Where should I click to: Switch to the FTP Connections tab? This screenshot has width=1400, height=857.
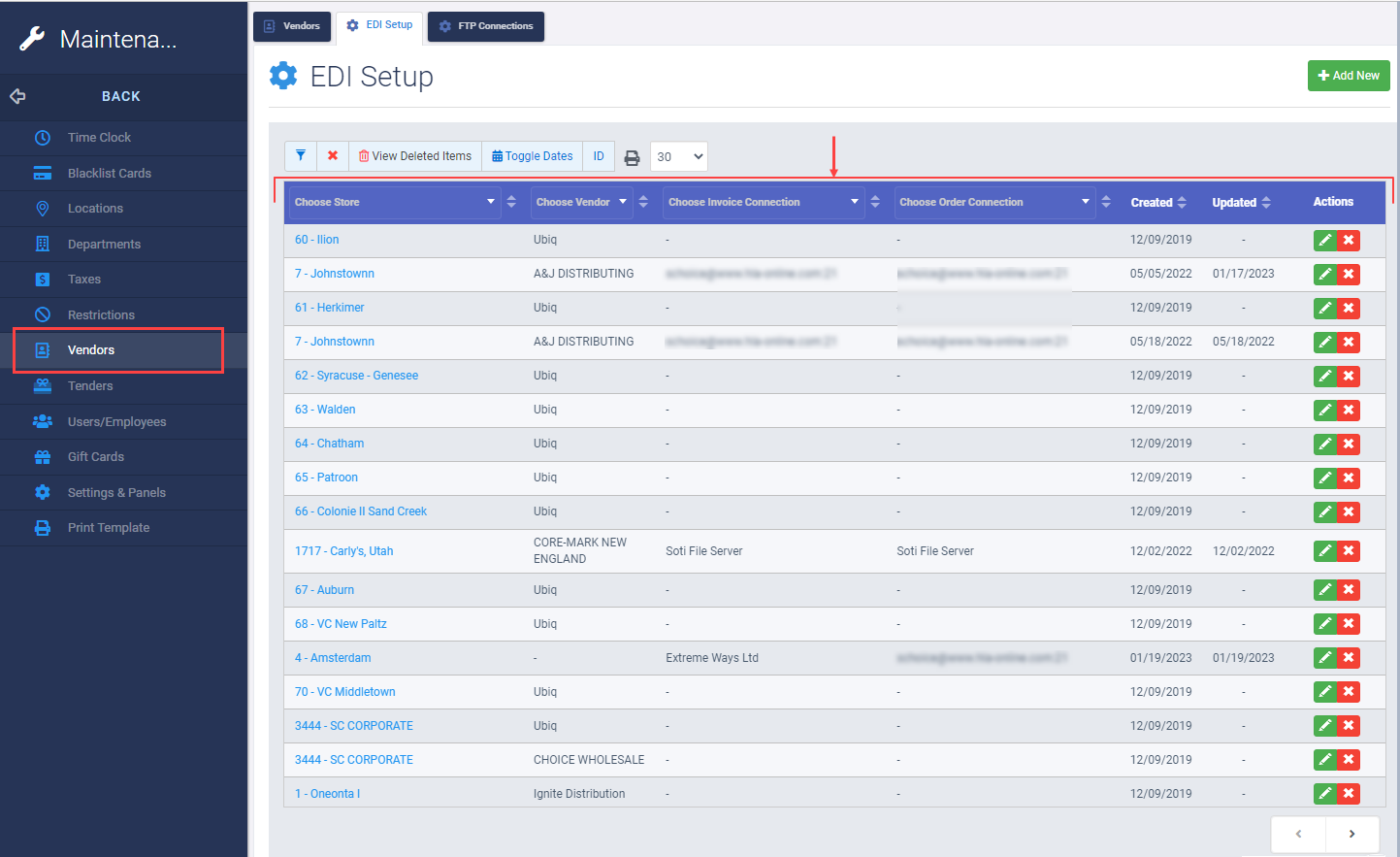485,26
